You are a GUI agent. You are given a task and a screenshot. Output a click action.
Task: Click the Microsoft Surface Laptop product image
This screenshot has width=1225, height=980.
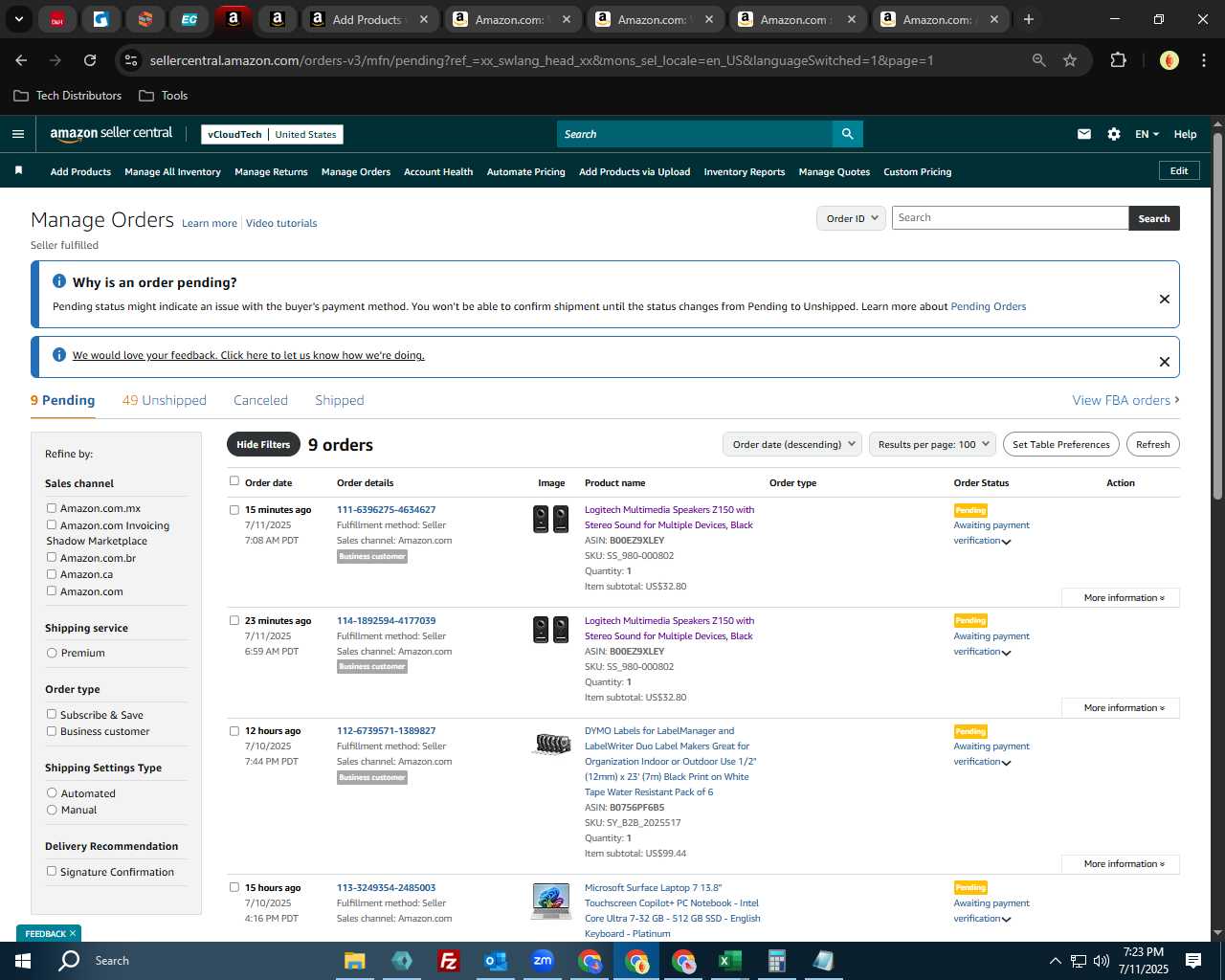[550, 902]
